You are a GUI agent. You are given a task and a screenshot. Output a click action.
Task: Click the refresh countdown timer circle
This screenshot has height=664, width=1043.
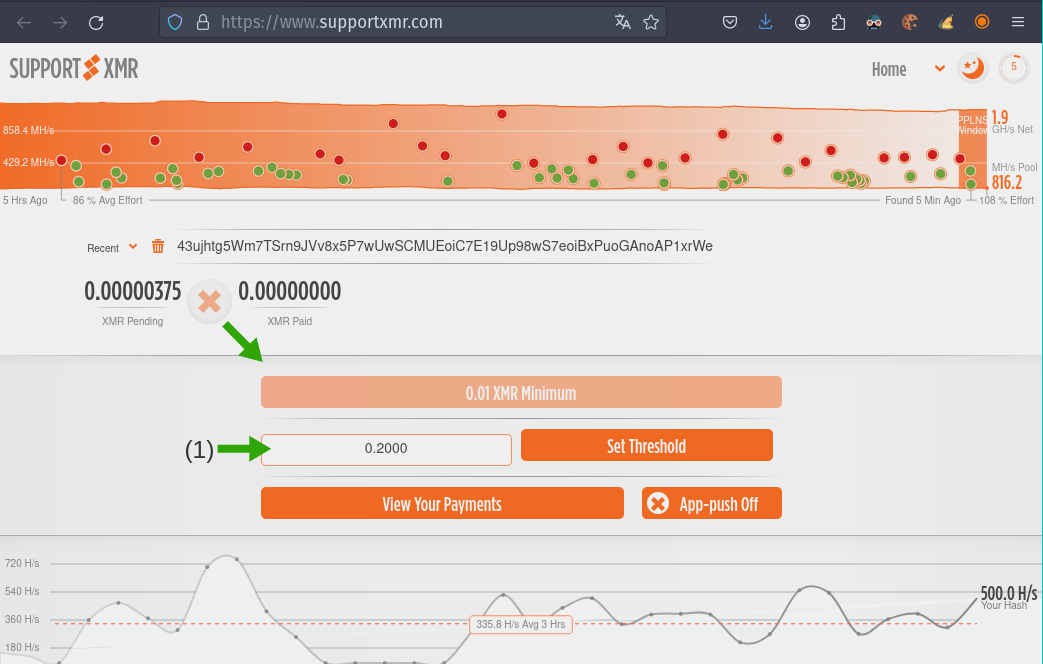point(1014,68)
